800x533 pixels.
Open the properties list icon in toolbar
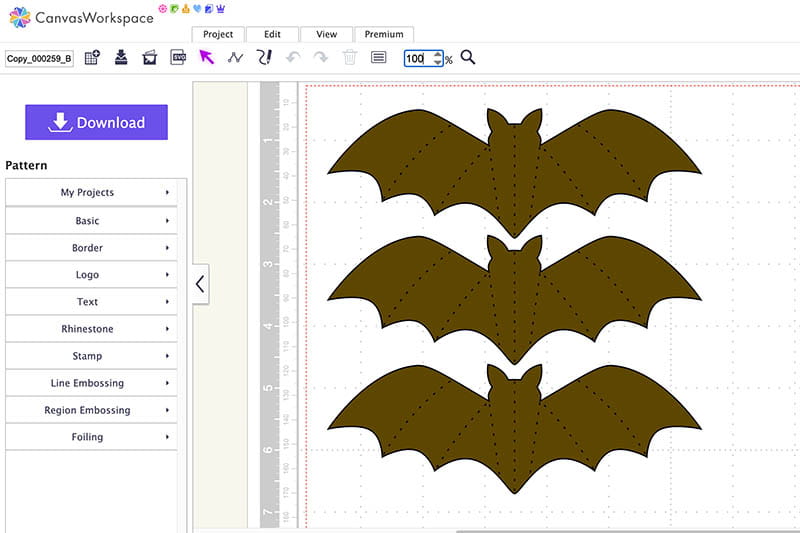(x=379, y=58)
